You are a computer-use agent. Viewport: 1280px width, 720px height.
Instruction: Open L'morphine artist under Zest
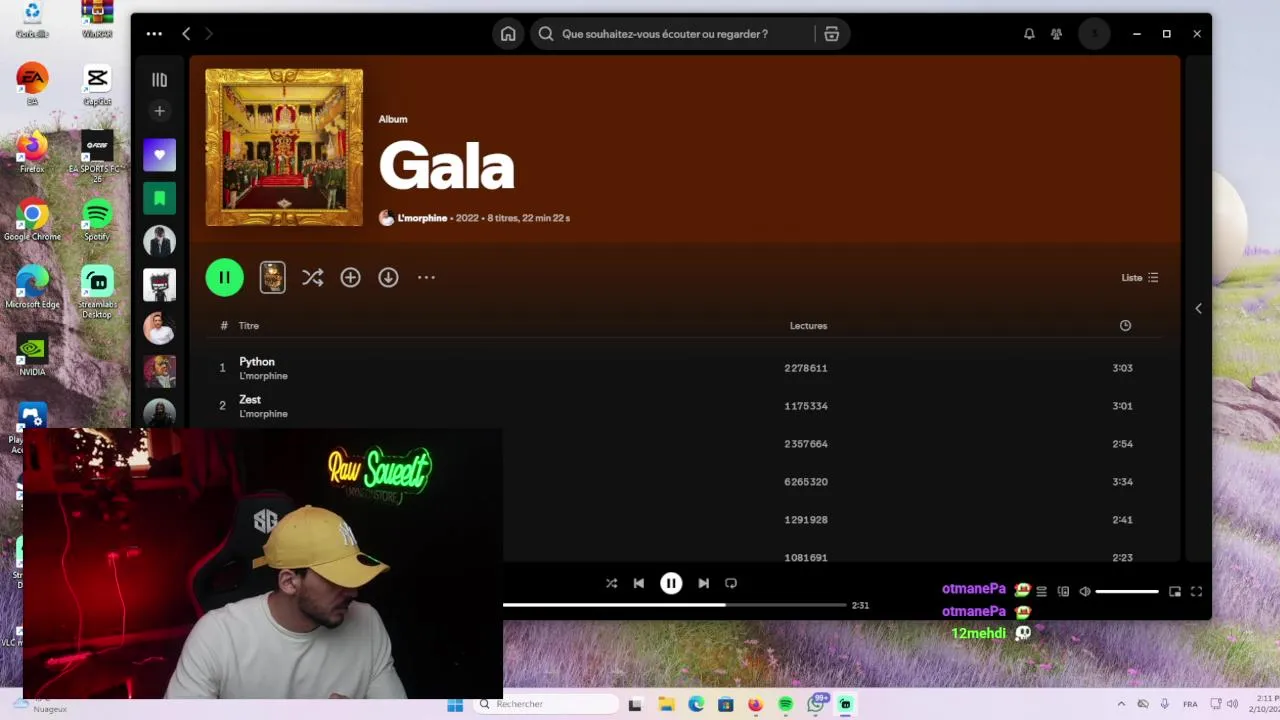[x=263, y=414]
